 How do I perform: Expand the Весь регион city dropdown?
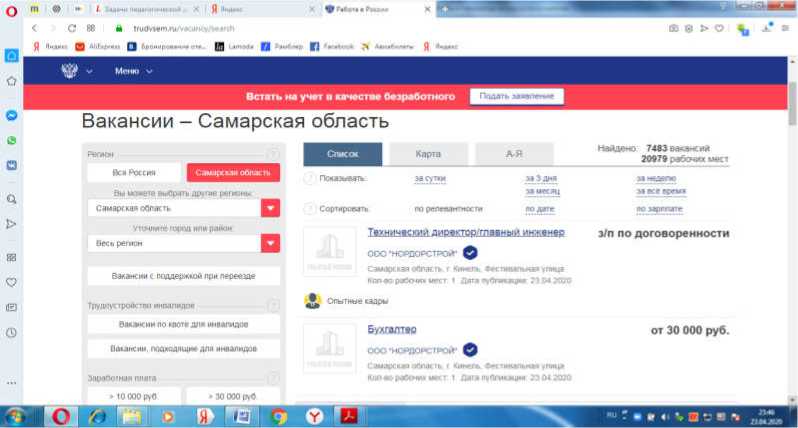coord(270,243)
